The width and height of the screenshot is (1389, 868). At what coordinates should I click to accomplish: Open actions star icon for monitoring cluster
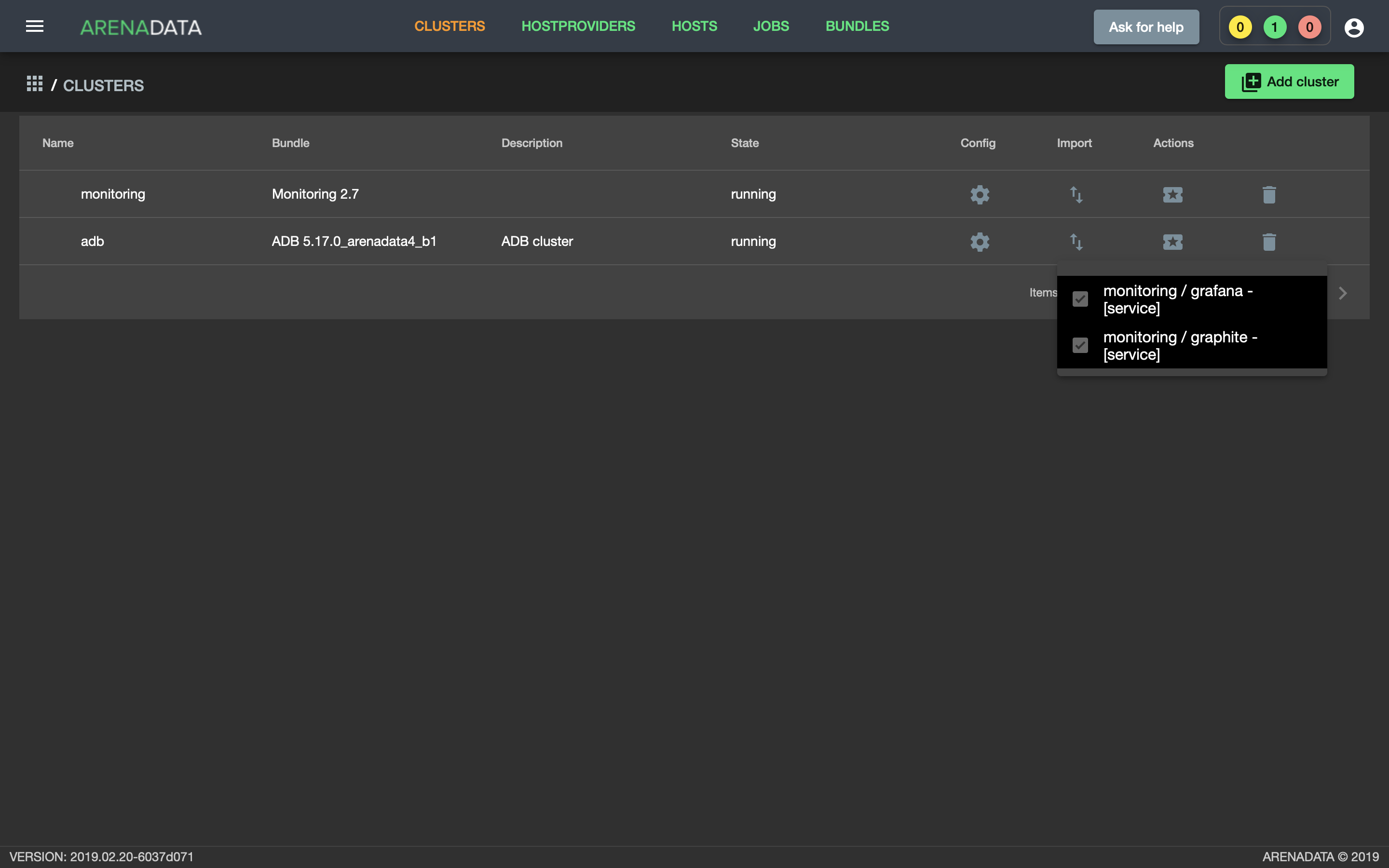point(1172,195)
